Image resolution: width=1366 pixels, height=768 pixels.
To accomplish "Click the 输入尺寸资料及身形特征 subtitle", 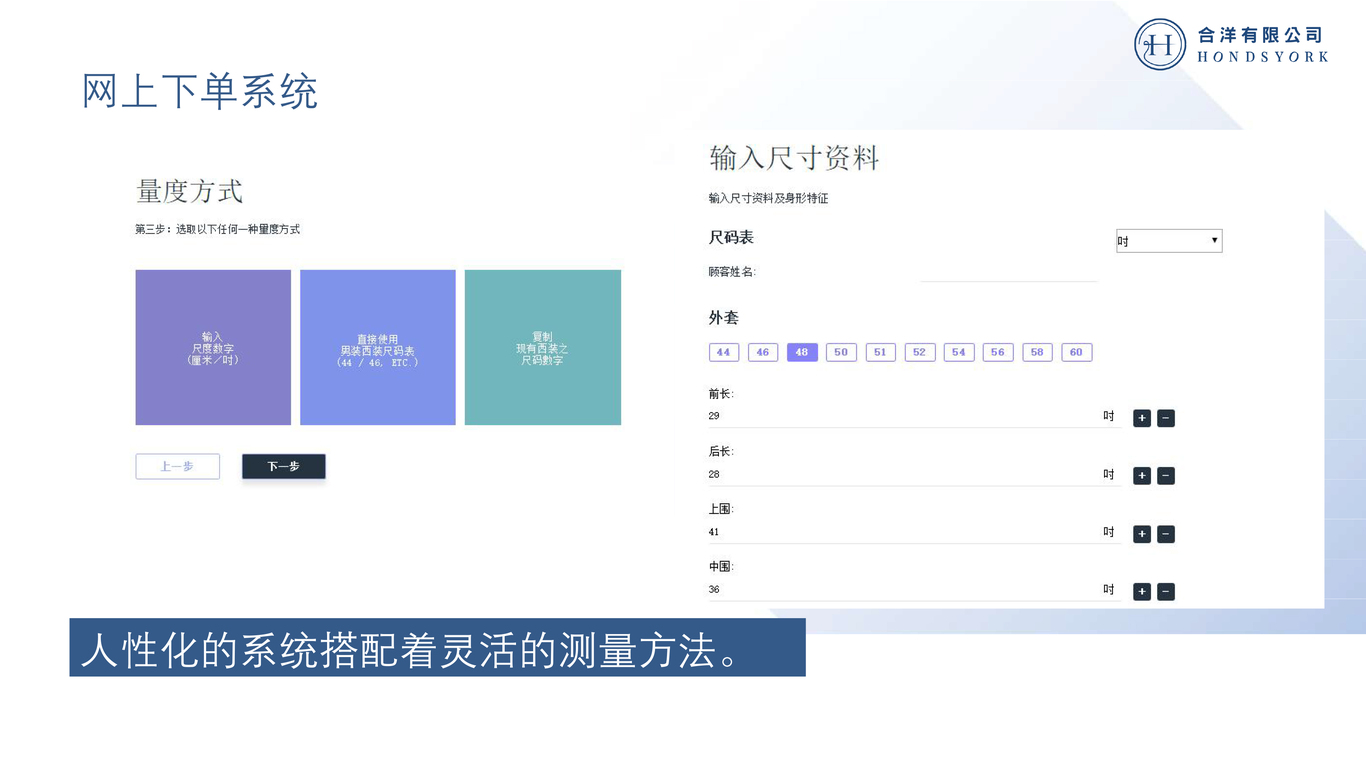I will pyautogui.click(x=768, y=198).
